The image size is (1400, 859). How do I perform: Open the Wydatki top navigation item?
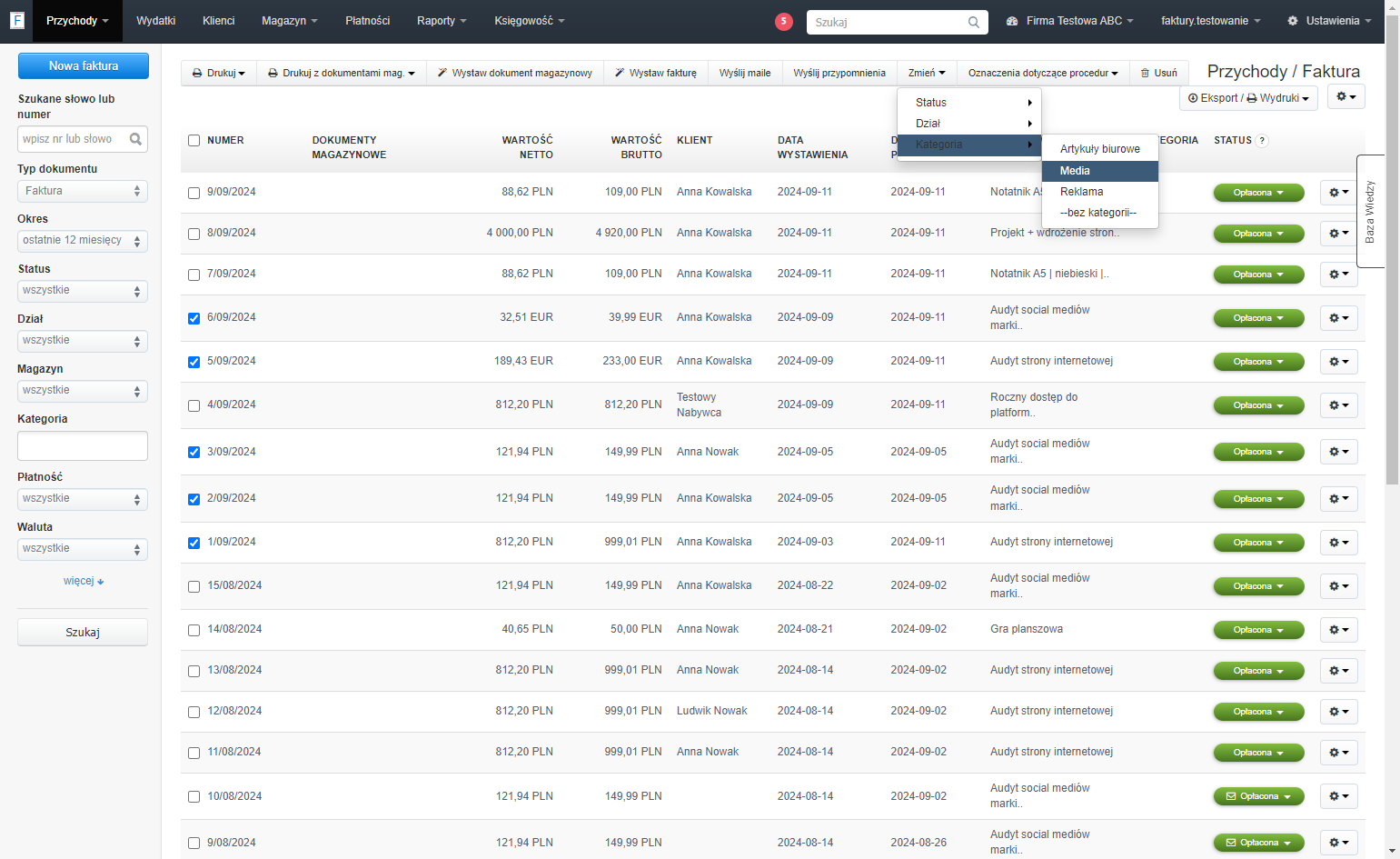(x=155, y=21)
